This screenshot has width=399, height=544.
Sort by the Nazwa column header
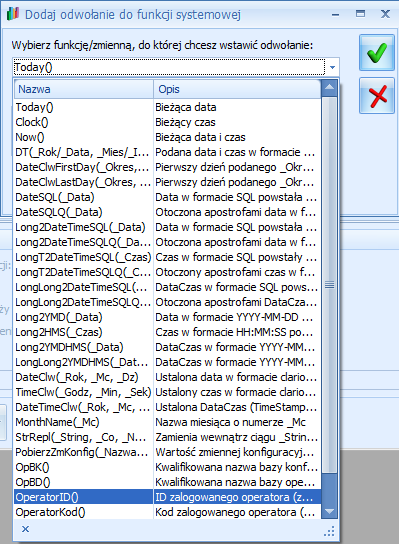click(84, 89)
